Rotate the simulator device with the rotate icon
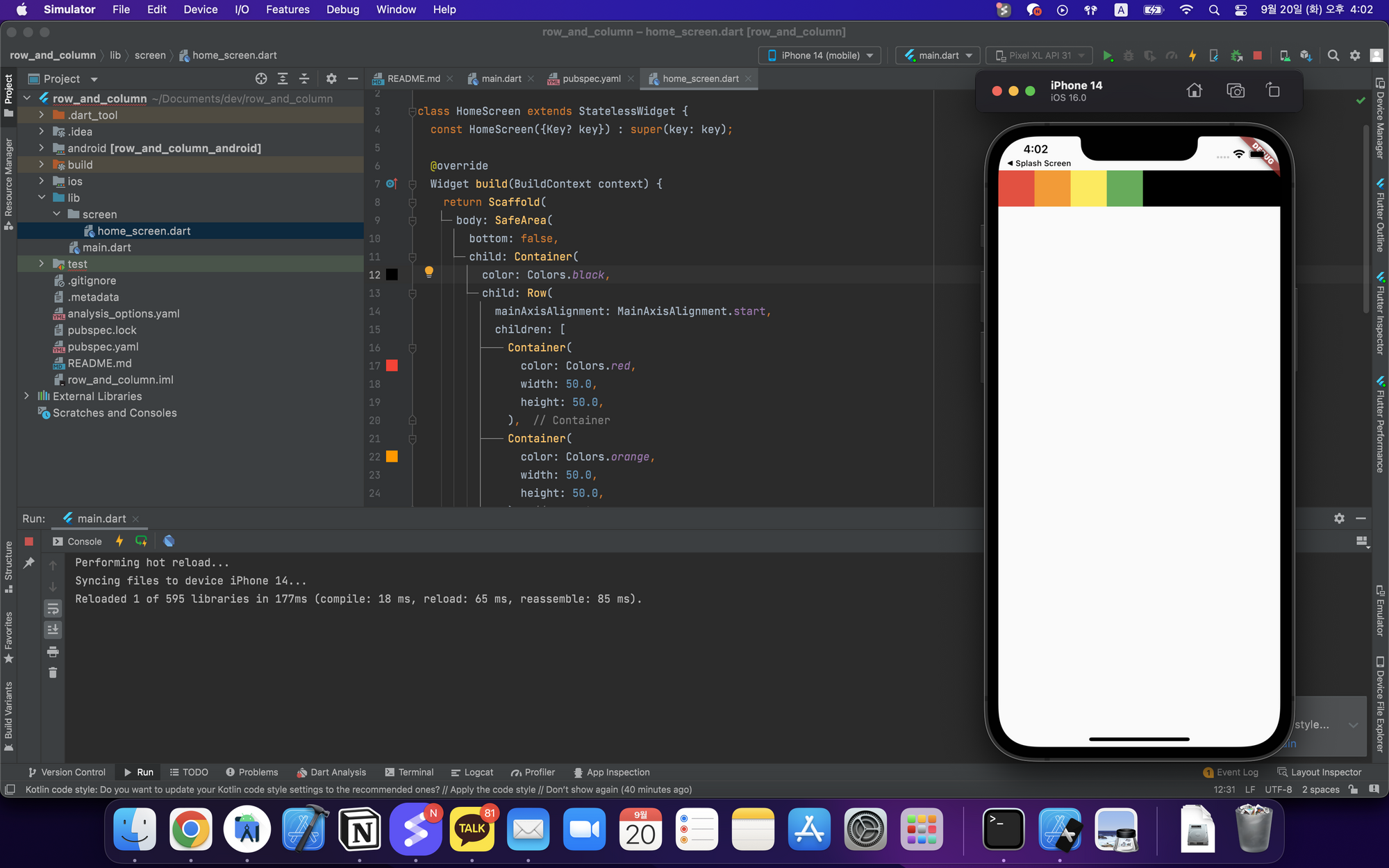 (x=1273, y=90)
